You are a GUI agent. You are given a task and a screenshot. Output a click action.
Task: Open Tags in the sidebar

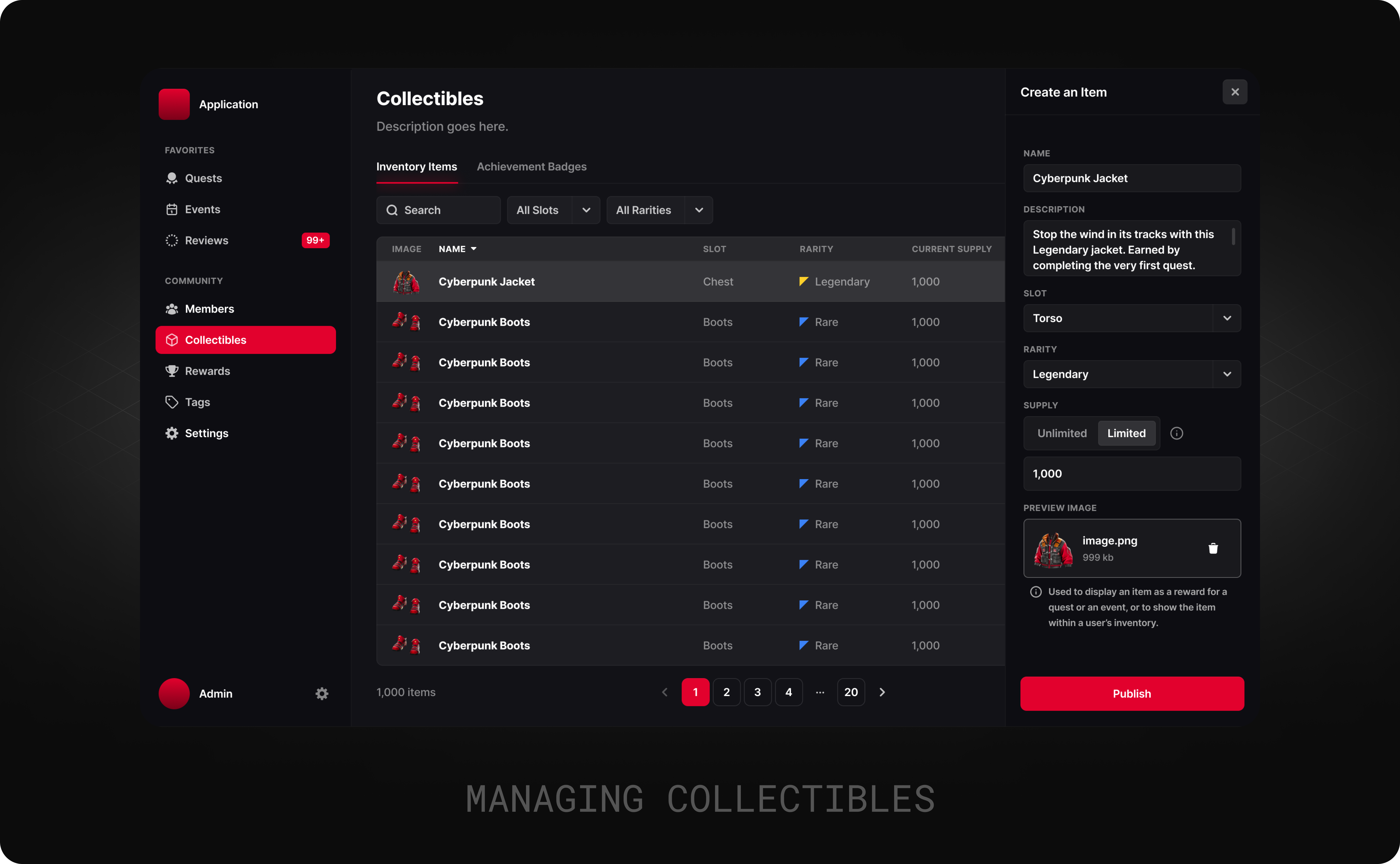tap(197, 402)
